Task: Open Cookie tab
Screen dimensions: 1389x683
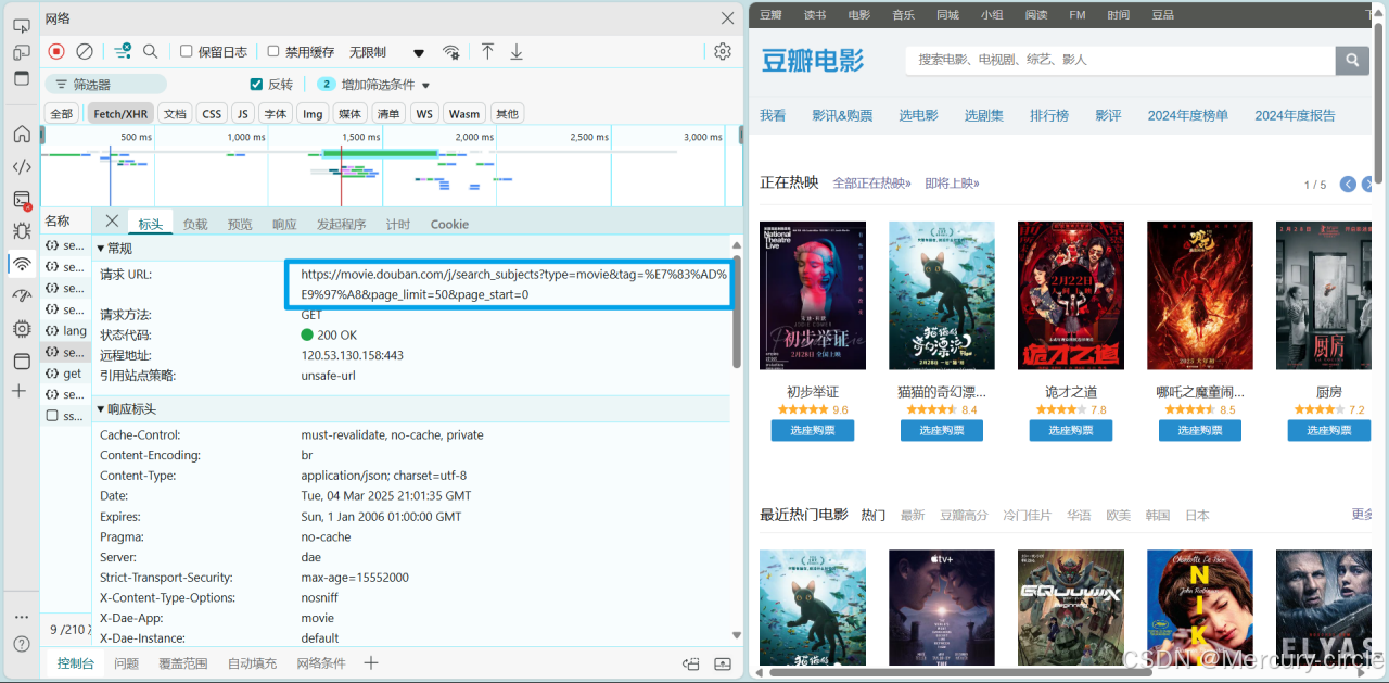Action: [x=450, y=224]
